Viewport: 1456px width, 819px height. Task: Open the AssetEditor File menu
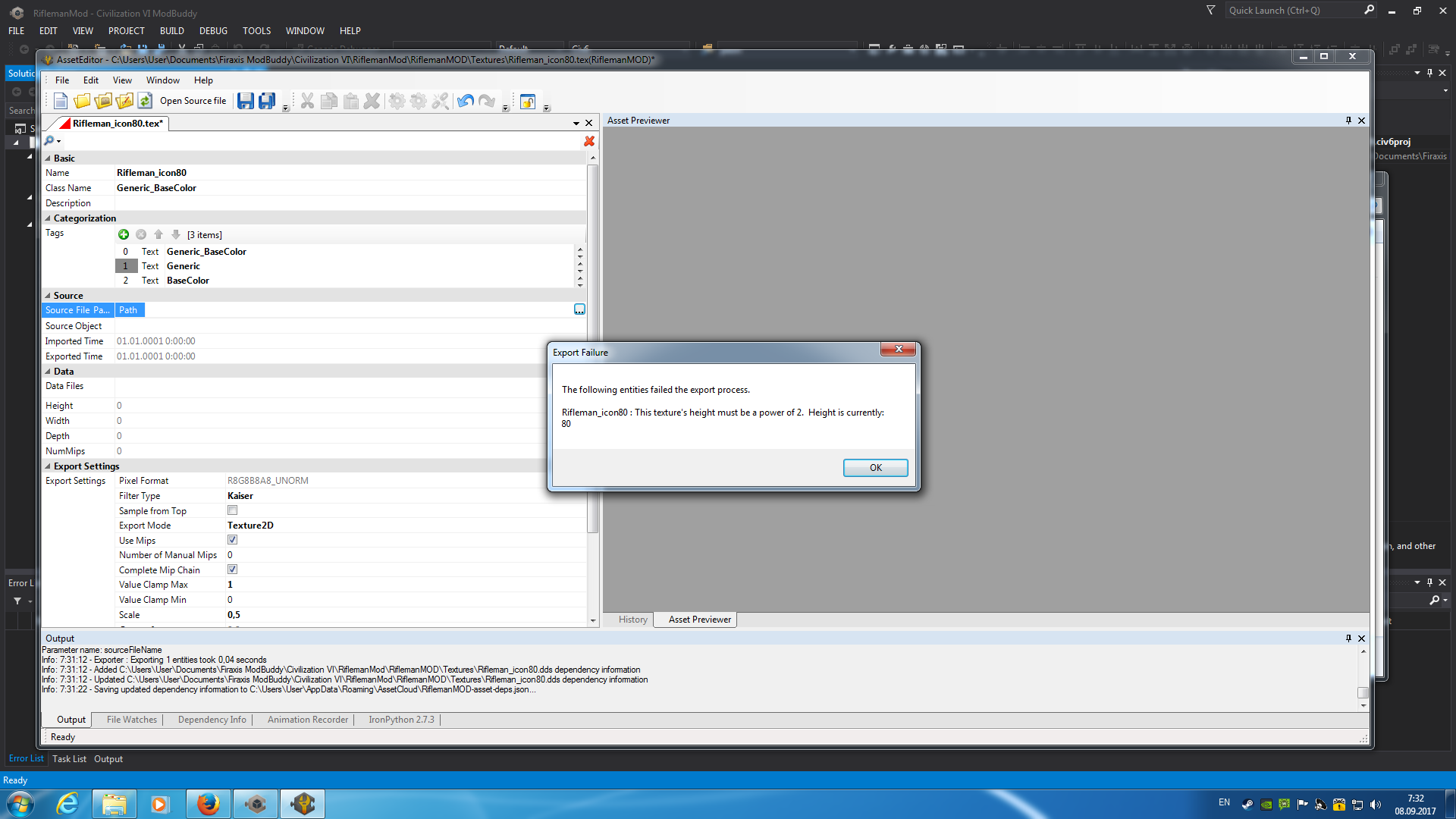point(62,80)
